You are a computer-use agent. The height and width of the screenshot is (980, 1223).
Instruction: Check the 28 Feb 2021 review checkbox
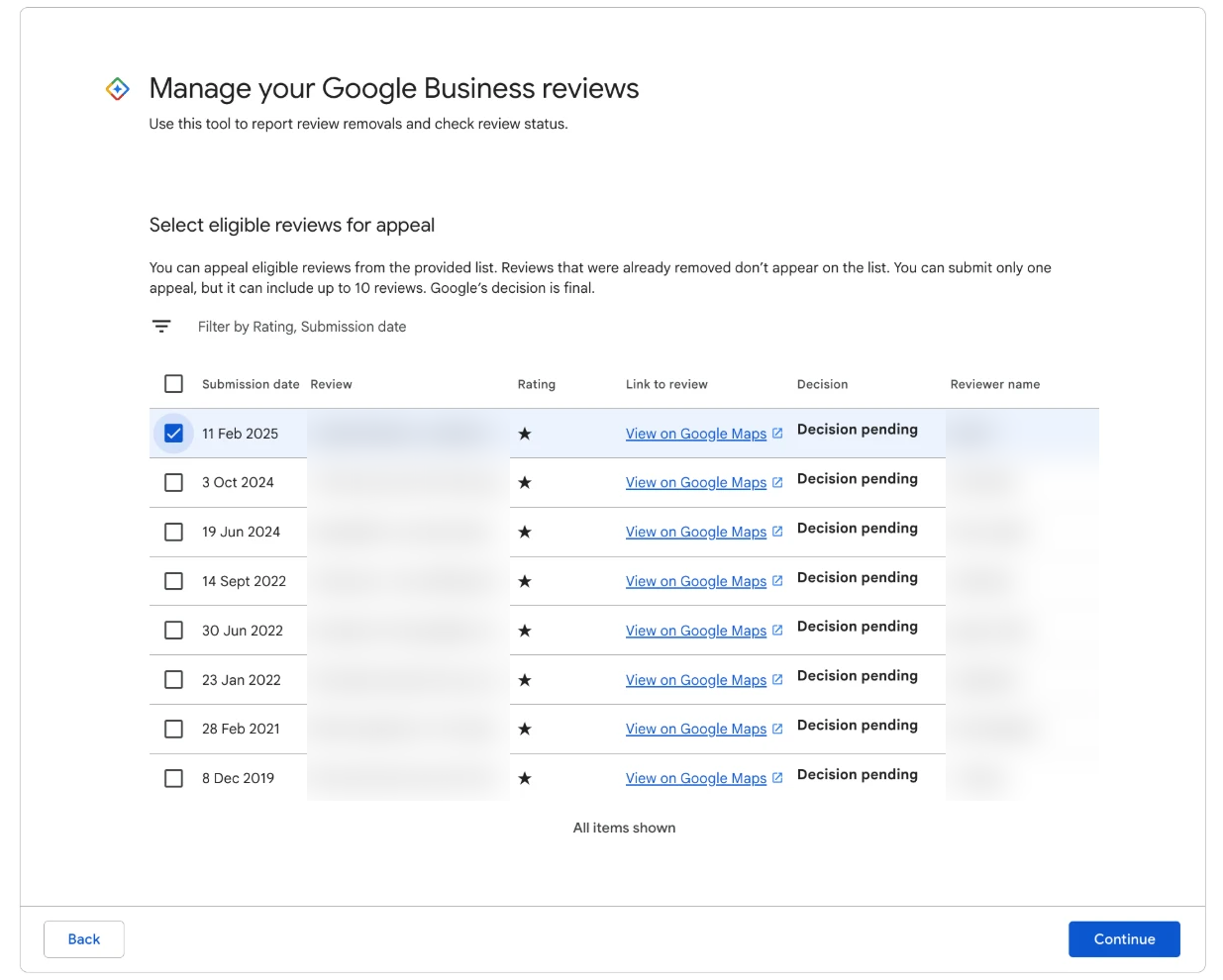[x=173, y=729]
